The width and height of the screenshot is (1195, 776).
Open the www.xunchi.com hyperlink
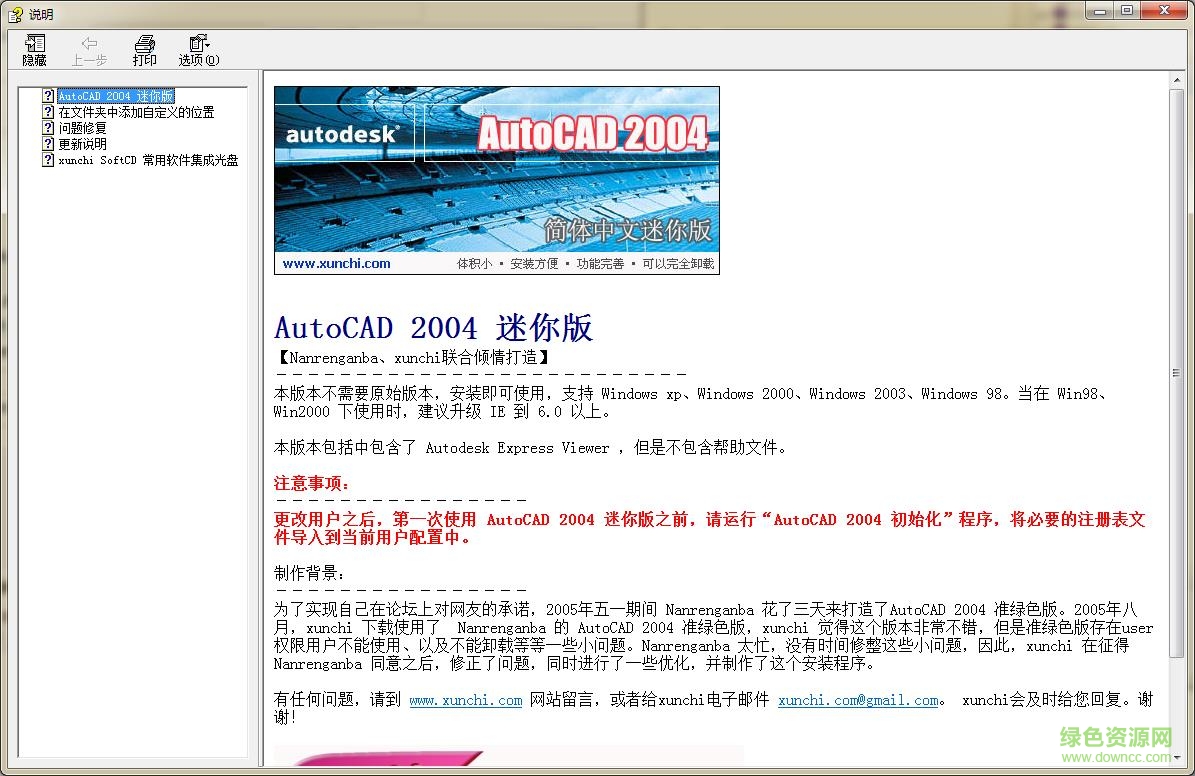click(x=466, y=700)
